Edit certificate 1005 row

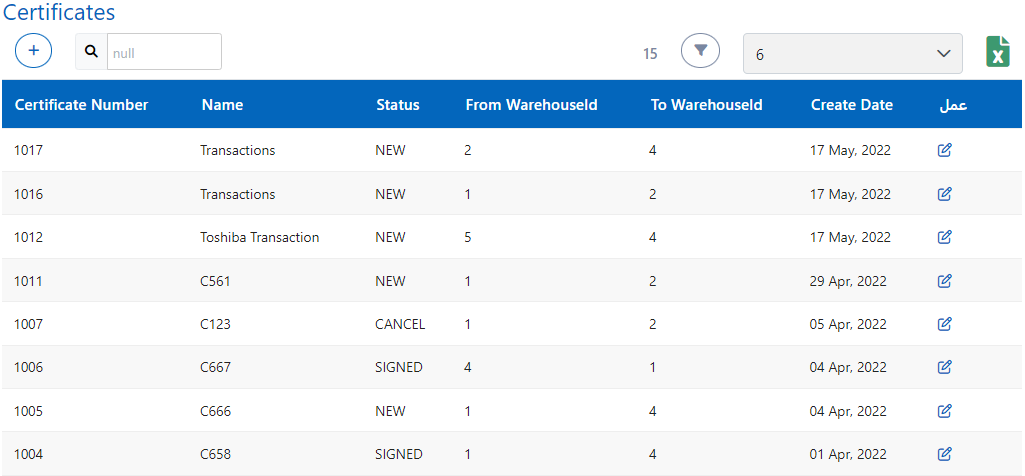coord(944,411)
